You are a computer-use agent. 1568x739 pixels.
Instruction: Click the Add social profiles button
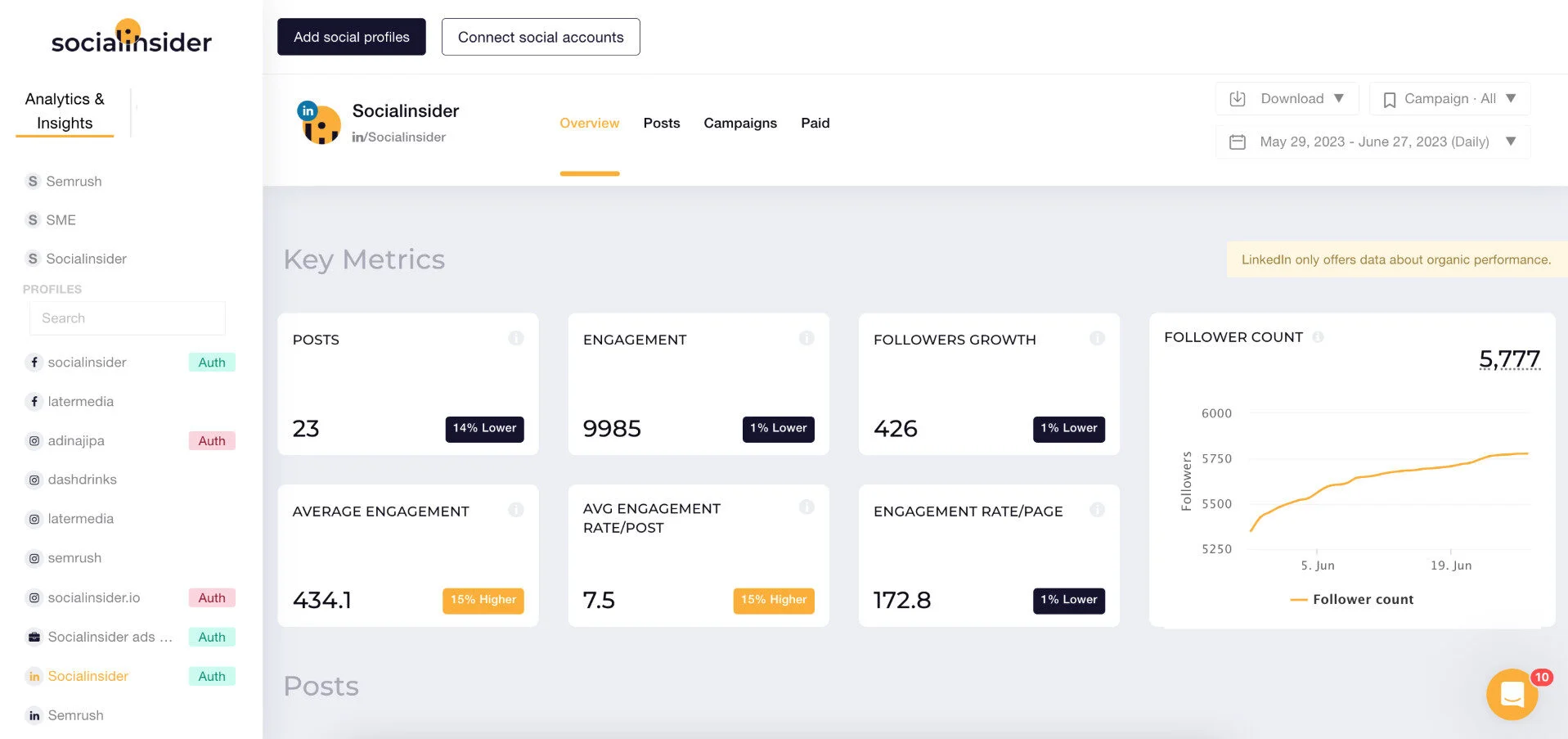(351, 37)
